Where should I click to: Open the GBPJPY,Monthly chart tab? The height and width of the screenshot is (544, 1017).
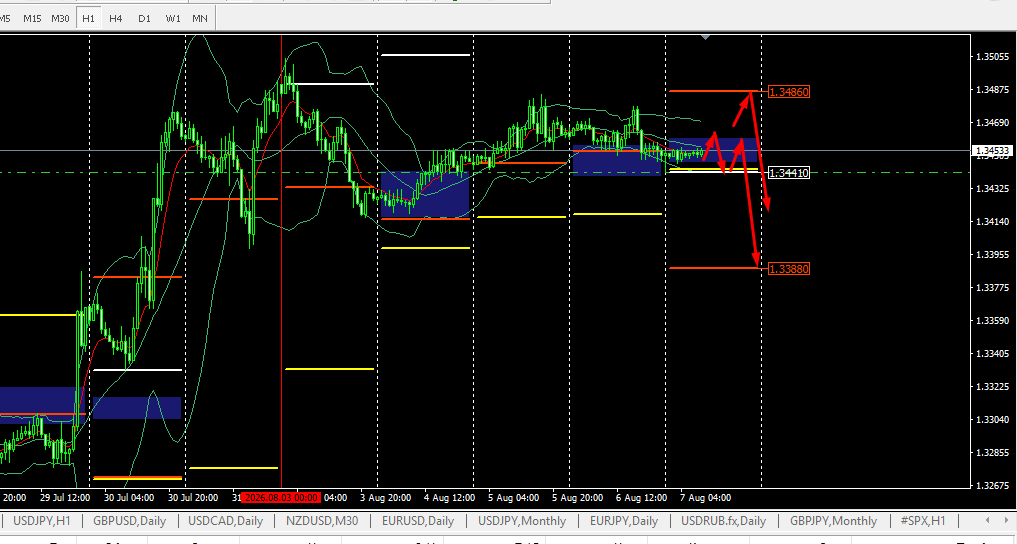(833, 521)
